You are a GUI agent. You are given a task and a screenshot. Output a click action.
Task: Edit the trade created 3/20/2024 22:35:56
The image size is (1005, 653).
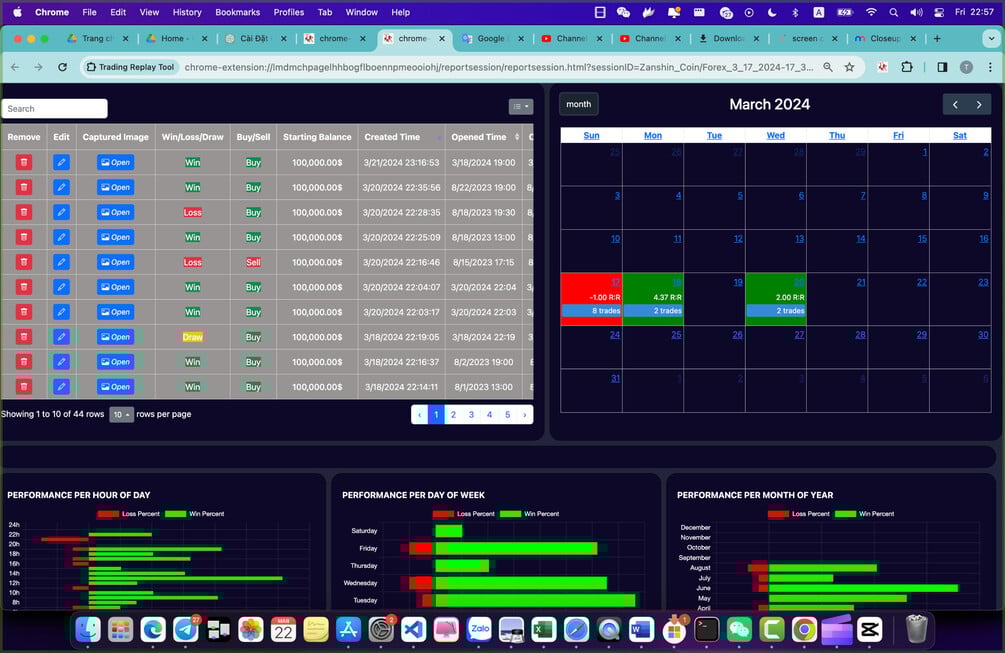(x=62, y=187)
